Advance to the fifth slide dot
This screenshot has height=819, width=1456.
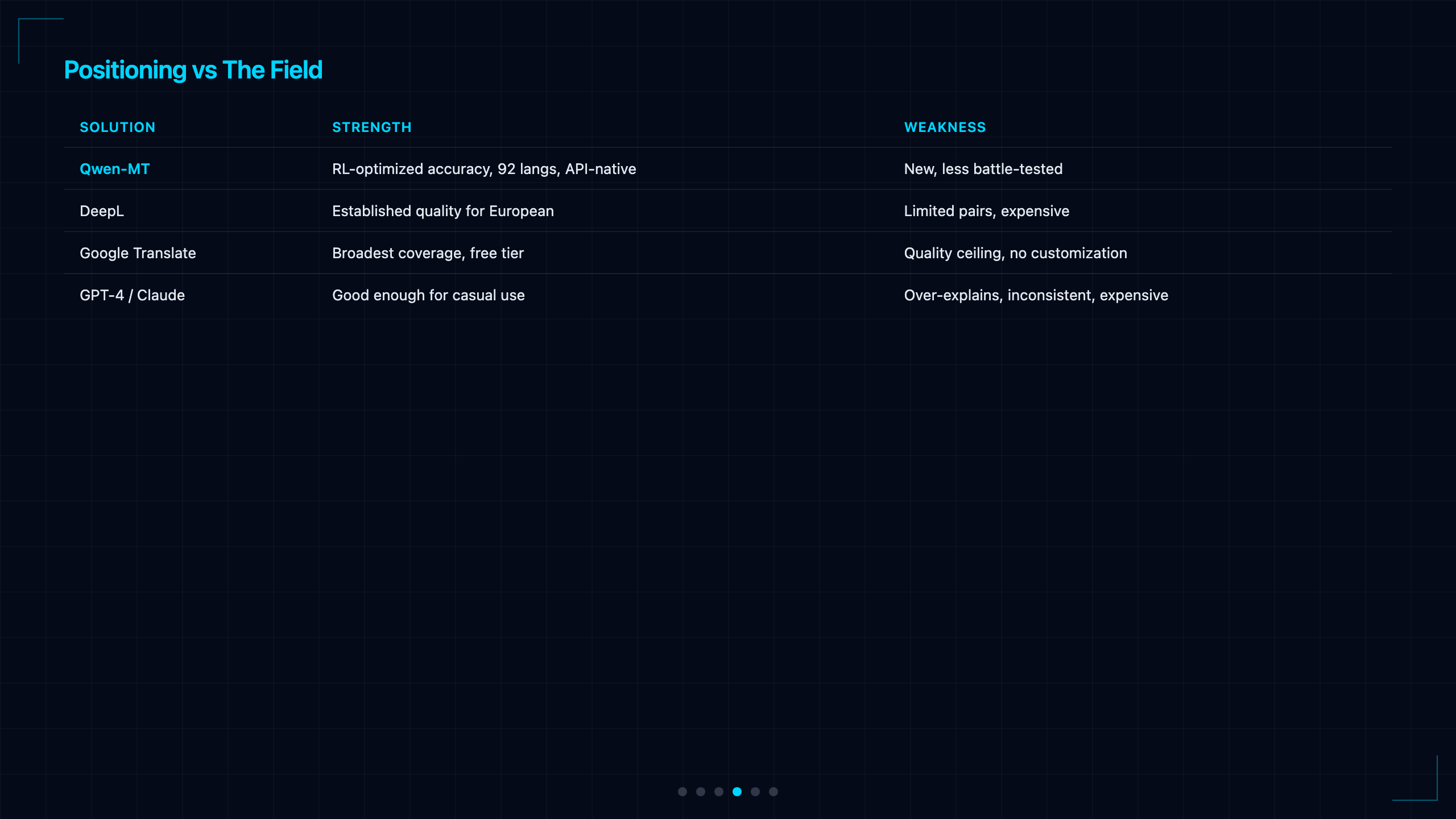(x=755, y=792)
